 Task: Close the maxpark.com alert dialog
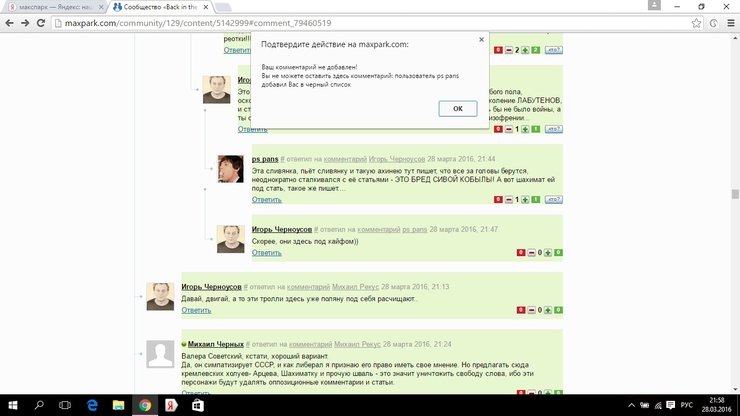tap(481, 40)
